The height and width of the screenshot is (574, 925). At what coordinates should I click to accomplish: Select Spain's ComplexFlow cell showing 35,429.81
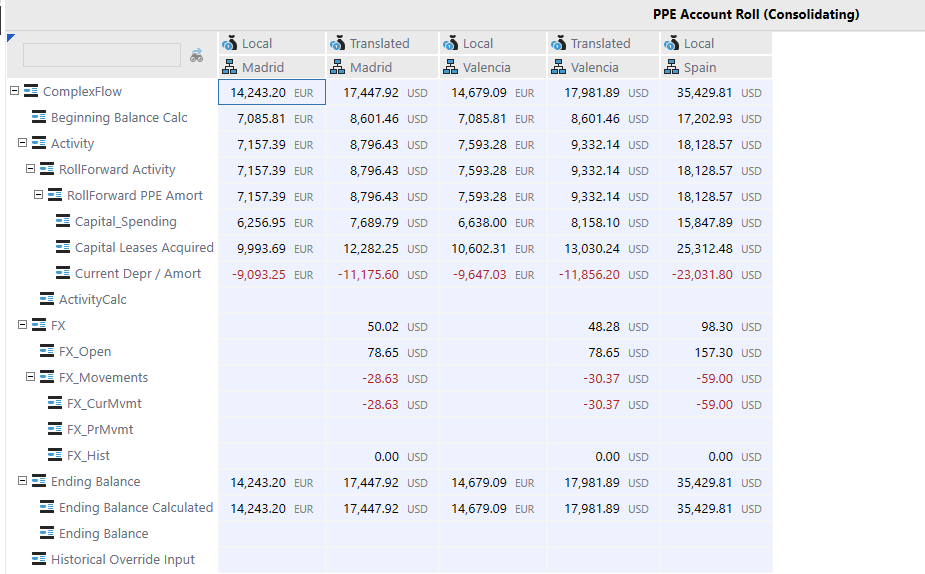point(704,92)
